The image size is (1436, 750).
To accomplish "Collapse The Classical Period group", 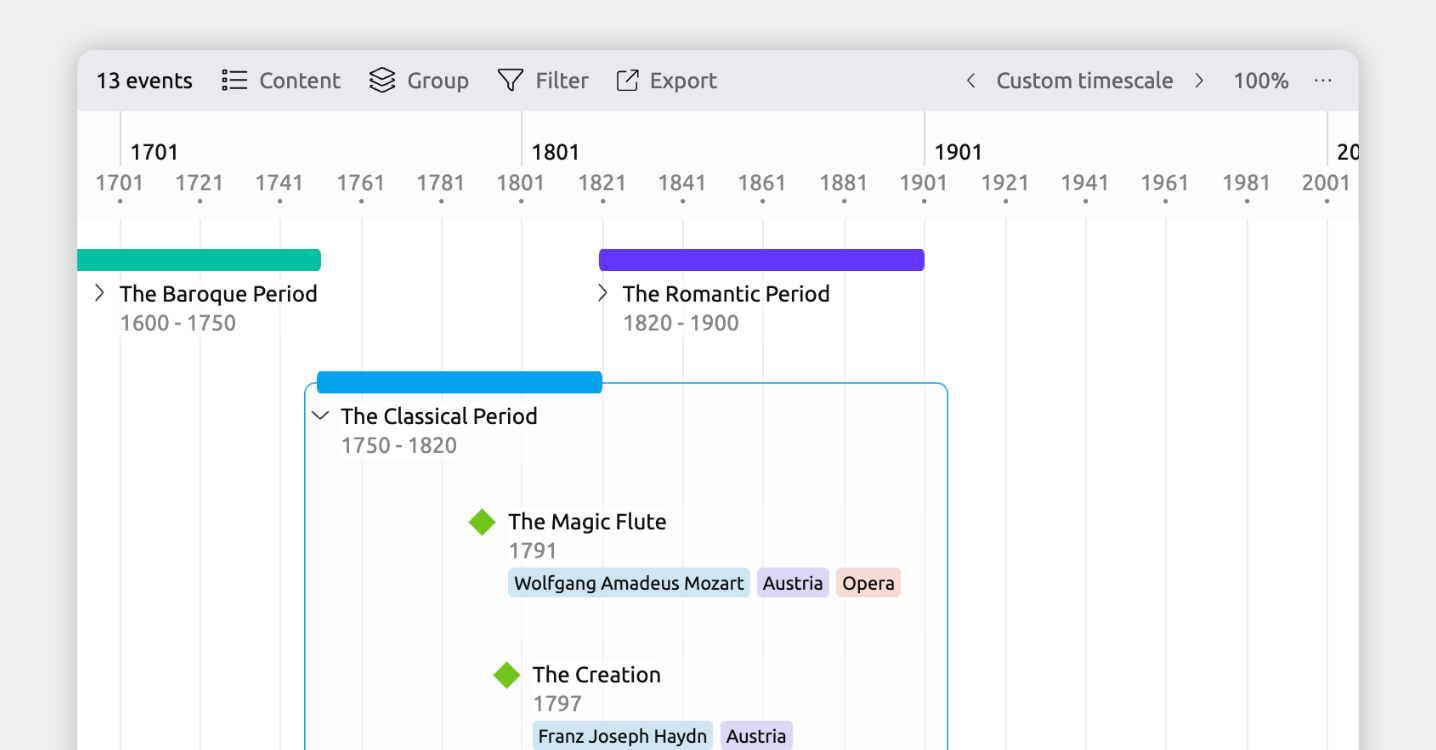I will [x=320, y=416].
